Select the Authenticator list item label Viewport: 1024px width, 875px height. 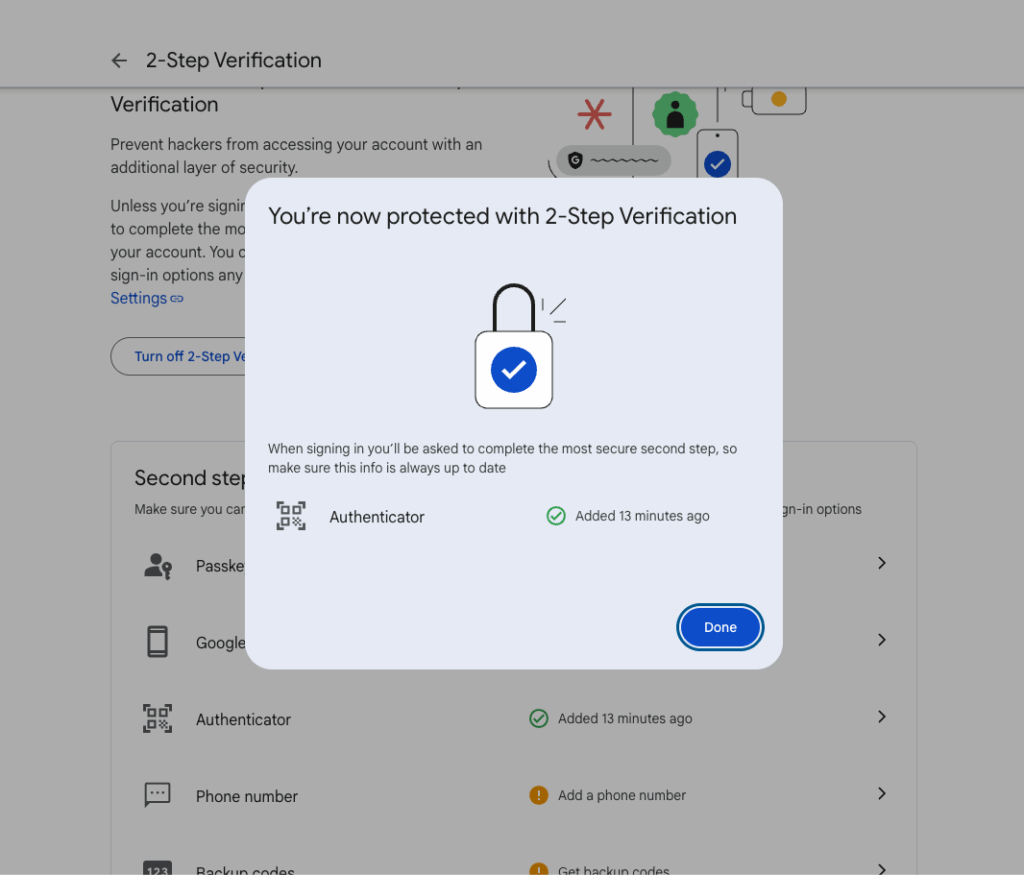click(x=243, y=720)
